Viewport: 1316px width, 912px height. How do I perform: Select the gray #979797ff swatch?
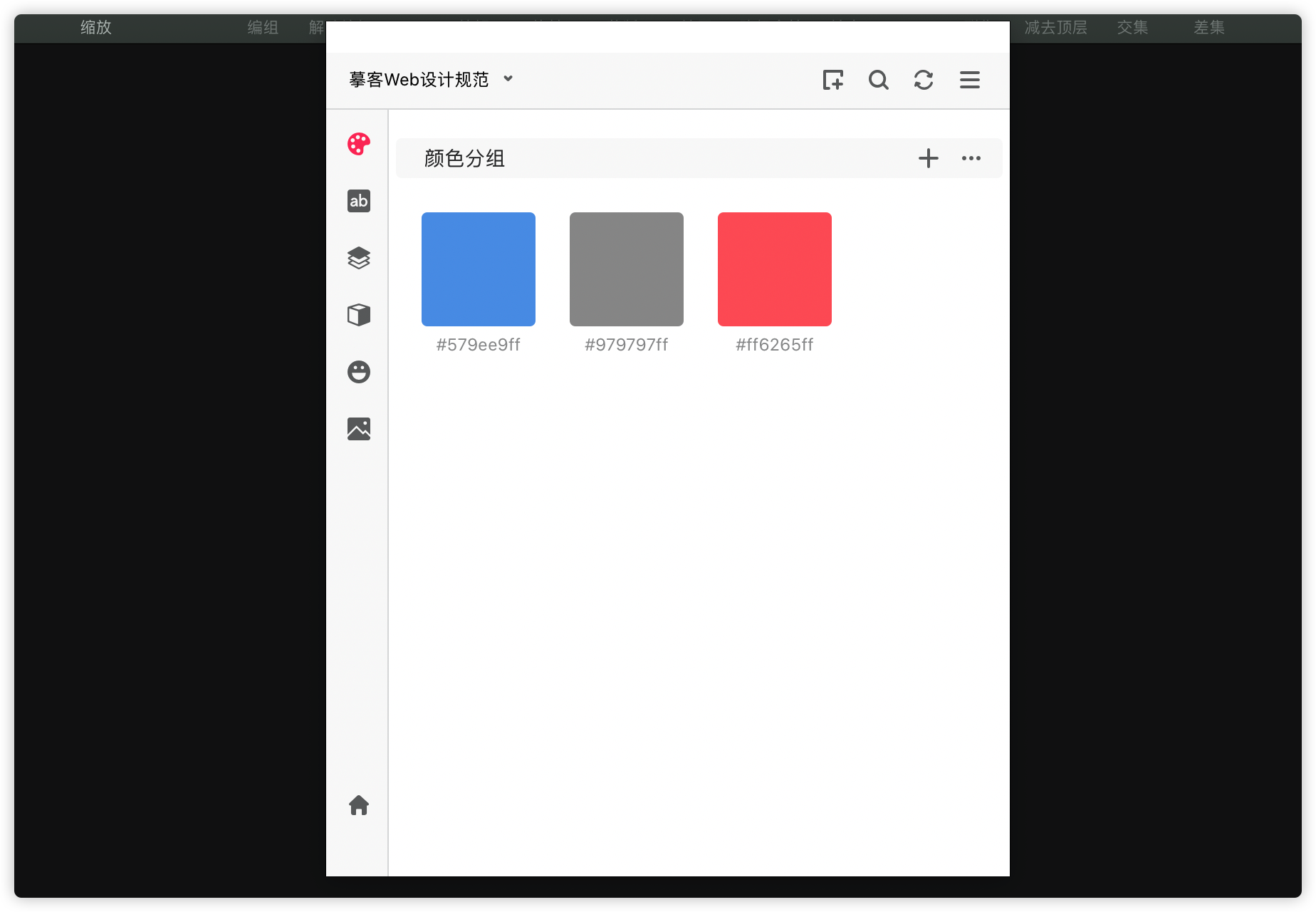627,269
